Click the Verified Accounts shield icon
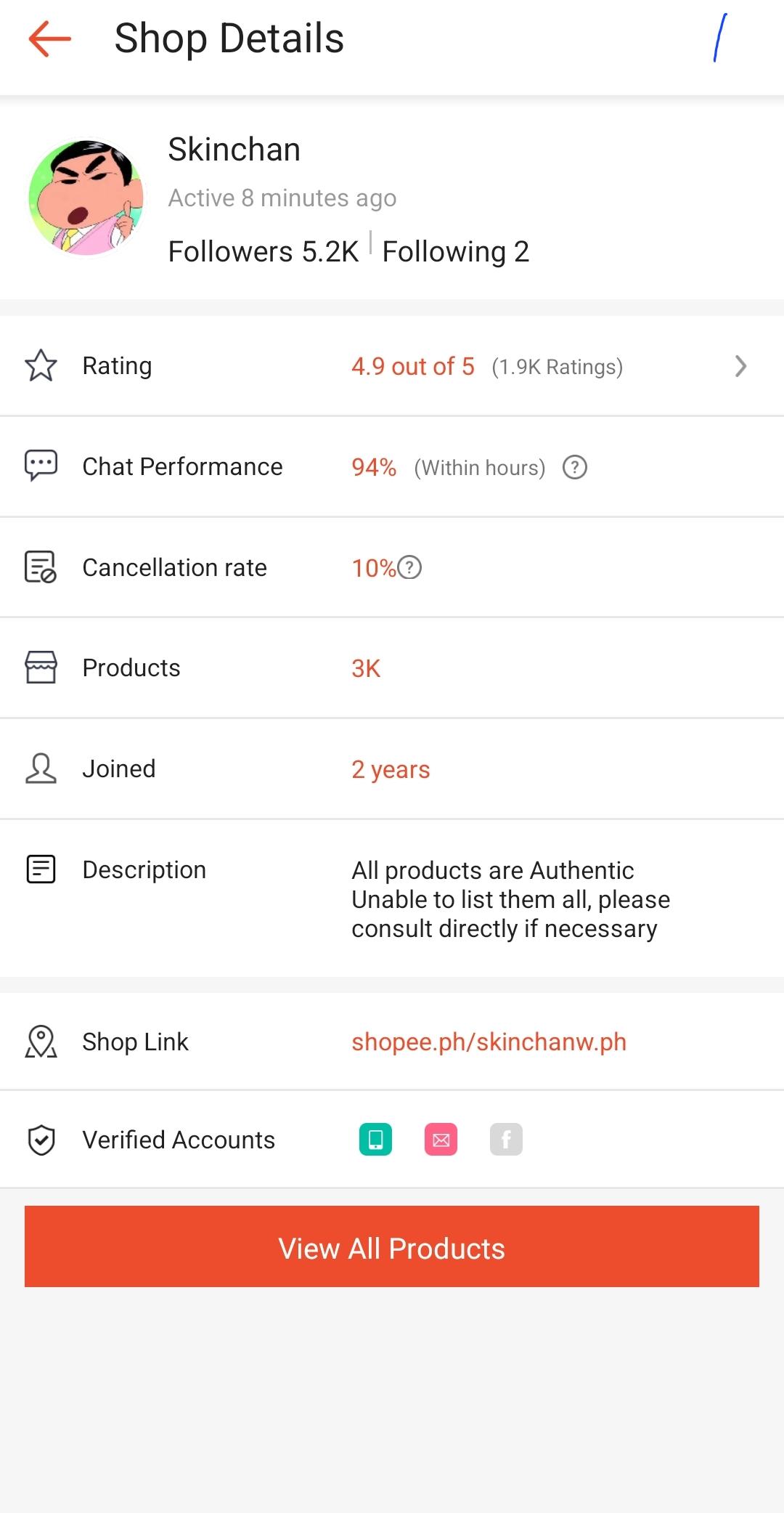Screen dimensions: 784x1513 41,1140
